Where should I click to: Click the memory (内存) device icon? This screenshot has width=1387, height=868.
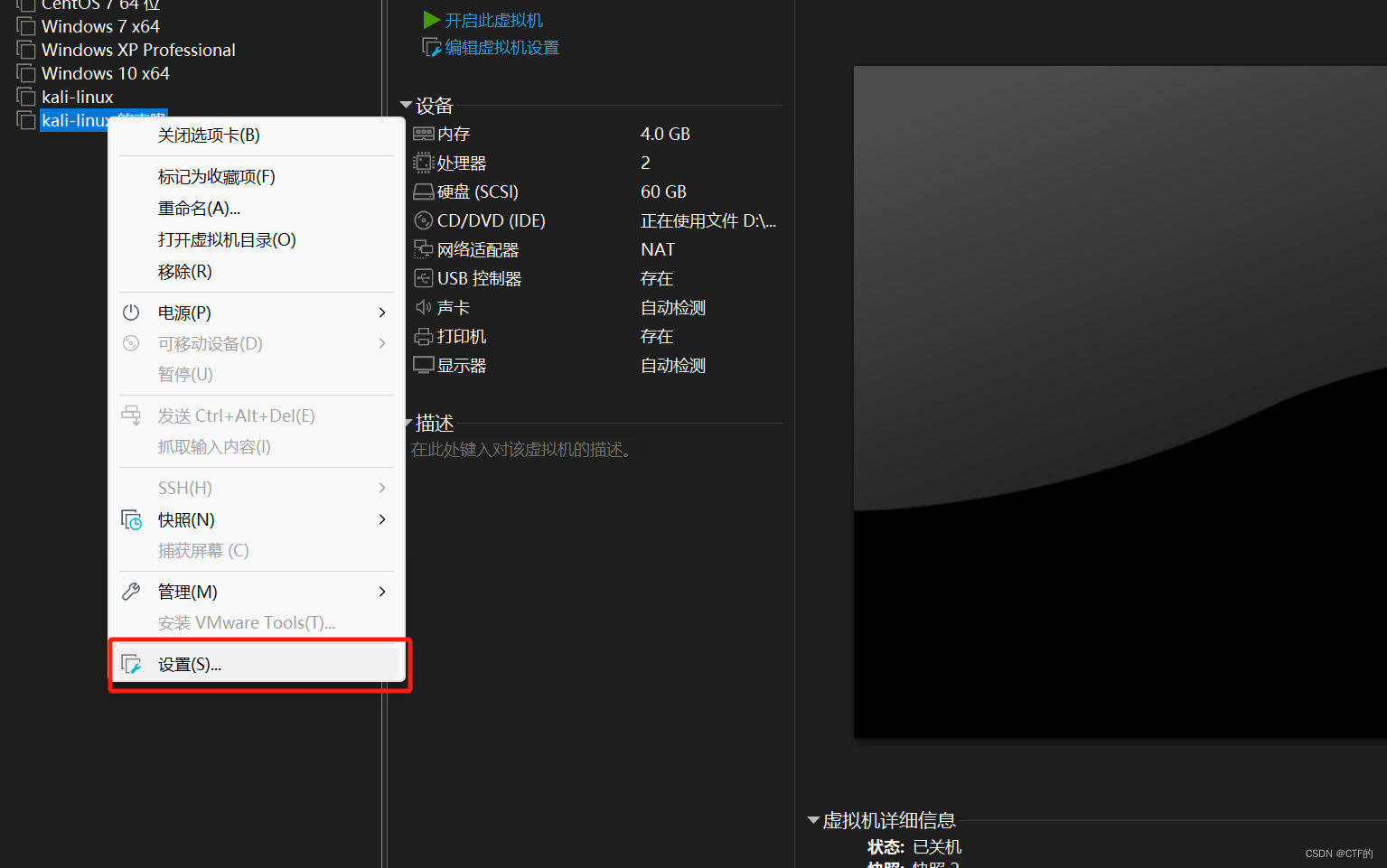(x=423, y=134)
